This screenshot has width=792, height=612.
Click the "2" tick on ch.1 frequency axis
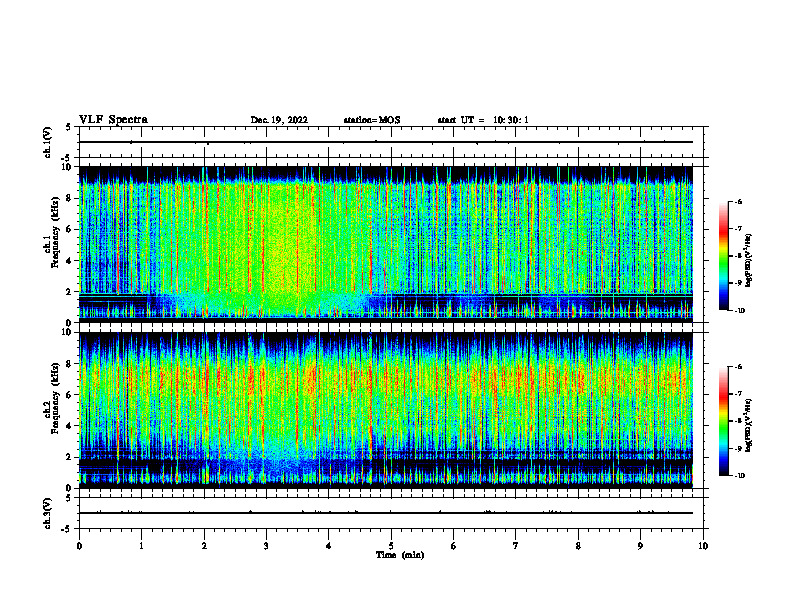[x=70, y=292]
